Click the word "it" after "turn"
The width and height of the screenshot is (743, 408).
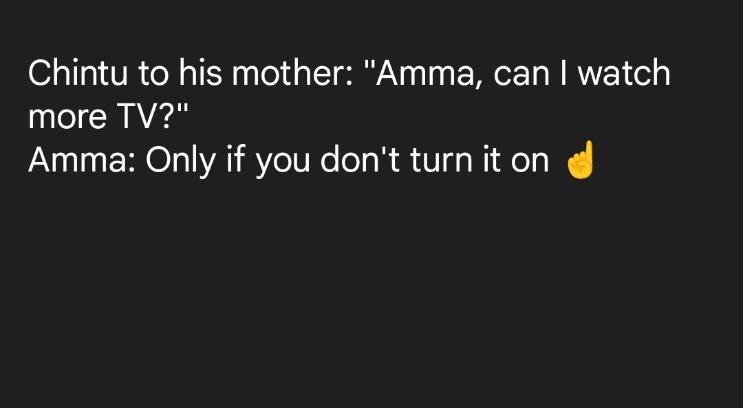click(491, 162)
